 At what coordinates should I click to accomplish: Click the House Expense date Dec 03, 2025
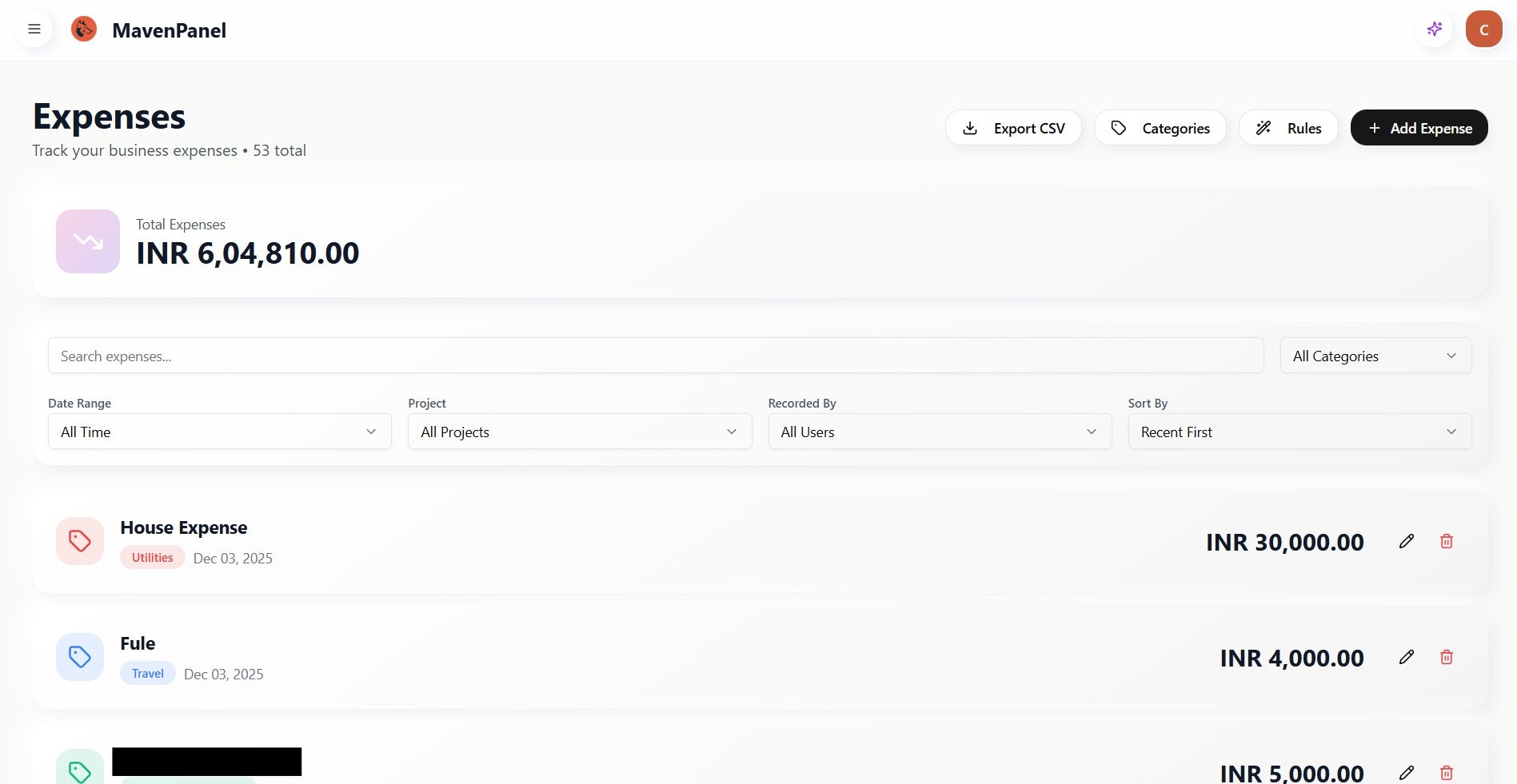[x=233, y=559]
